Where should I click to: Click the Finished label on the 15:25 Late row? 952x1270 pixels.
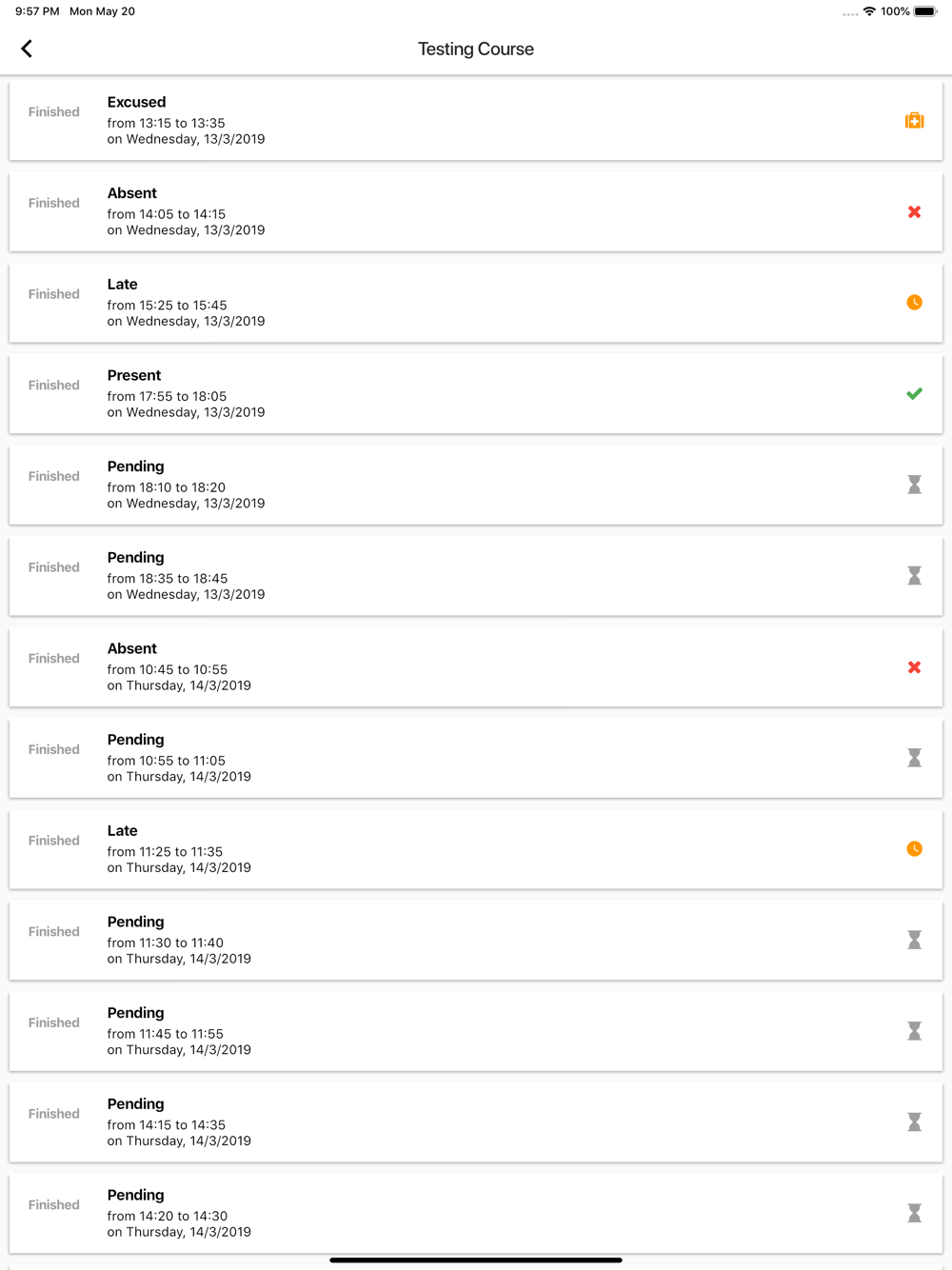click(54, 294)
